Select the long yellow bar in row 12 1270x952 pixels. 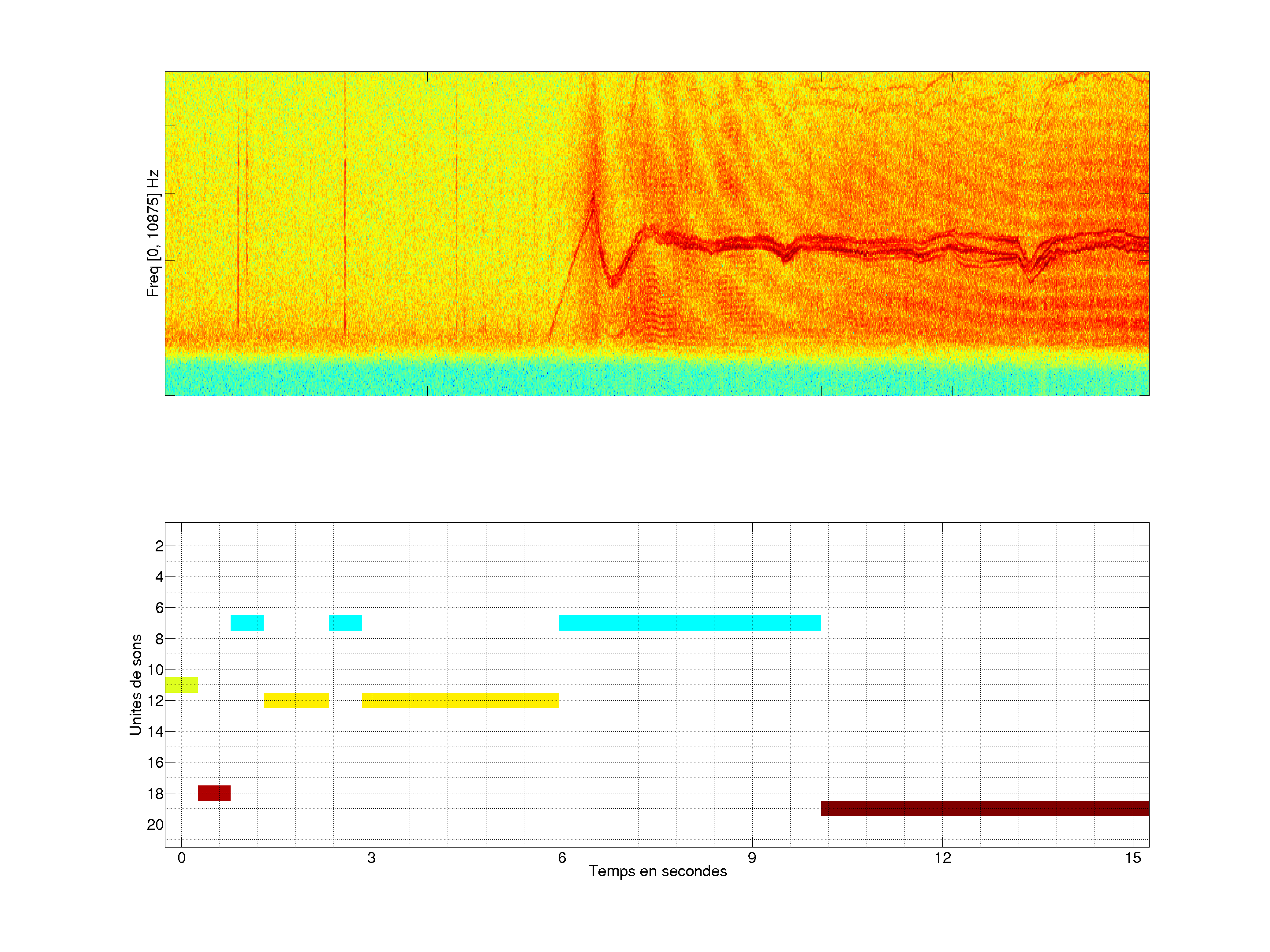[x=460, y=700]
